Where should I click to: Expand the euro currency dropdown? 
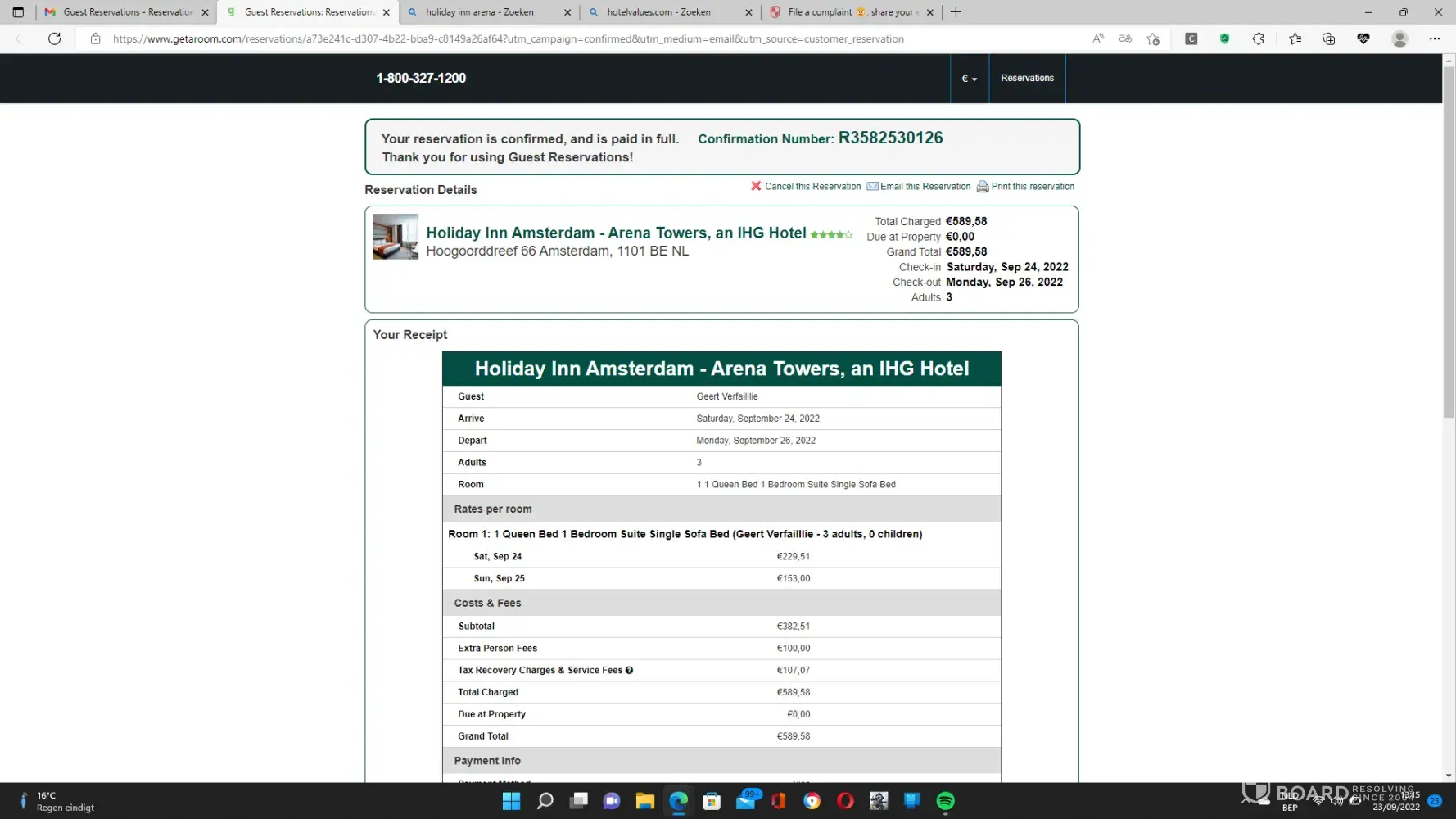969,79
